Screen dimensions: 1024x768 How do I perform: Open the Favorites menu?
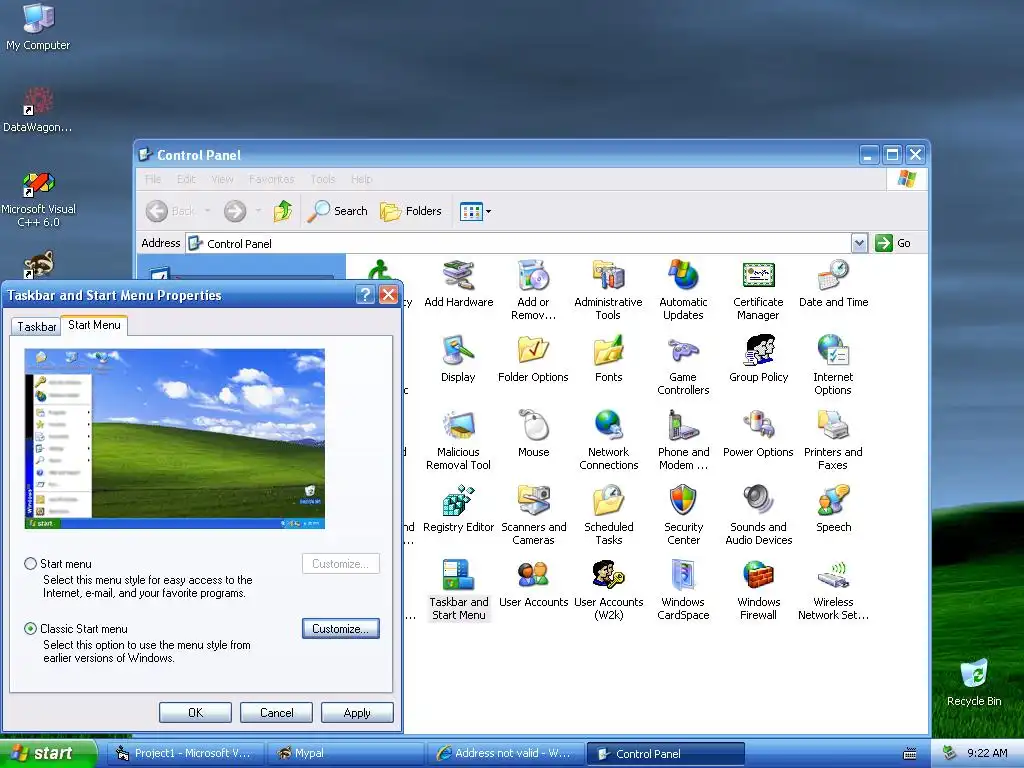[272, 179]
